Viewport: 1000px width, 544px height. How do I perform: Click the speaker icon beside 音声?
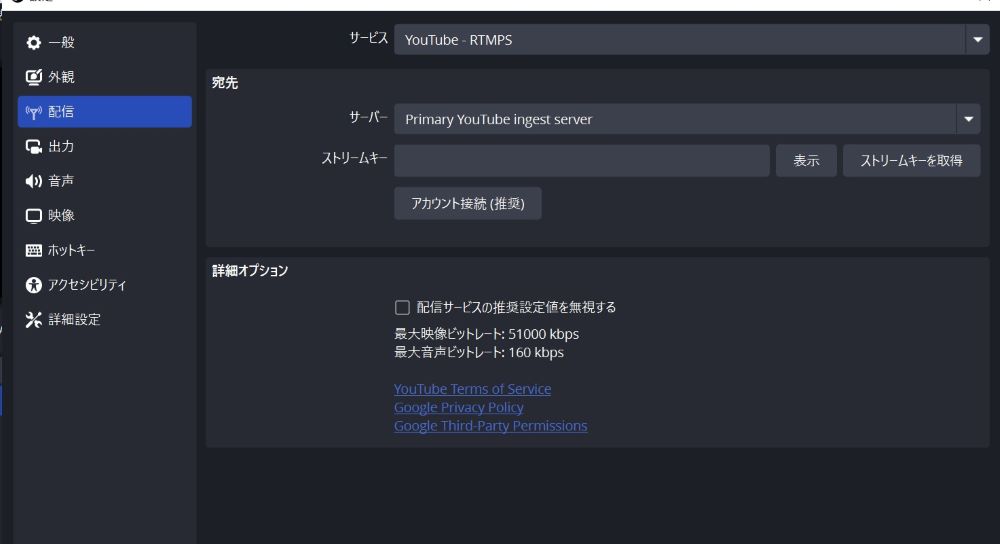coord(33,181)
